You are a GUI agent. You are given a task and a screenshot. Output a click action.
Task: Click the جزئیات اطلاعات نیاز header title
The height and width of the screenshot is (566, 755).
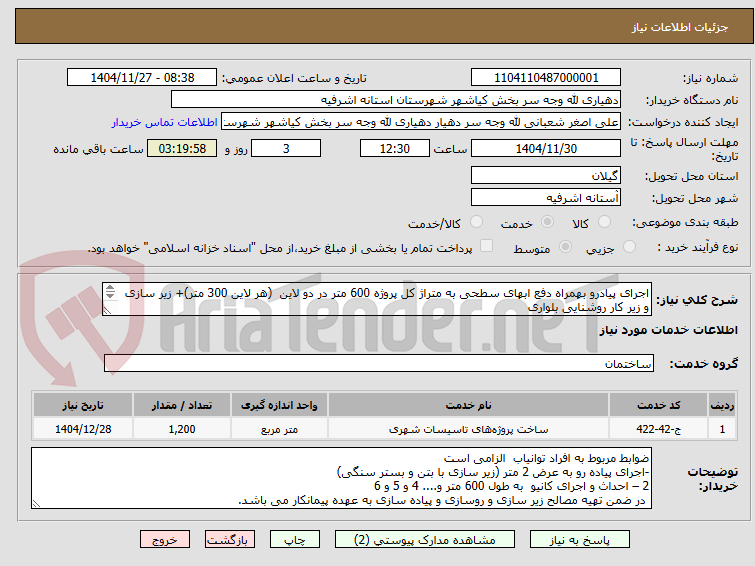[680, 27]
